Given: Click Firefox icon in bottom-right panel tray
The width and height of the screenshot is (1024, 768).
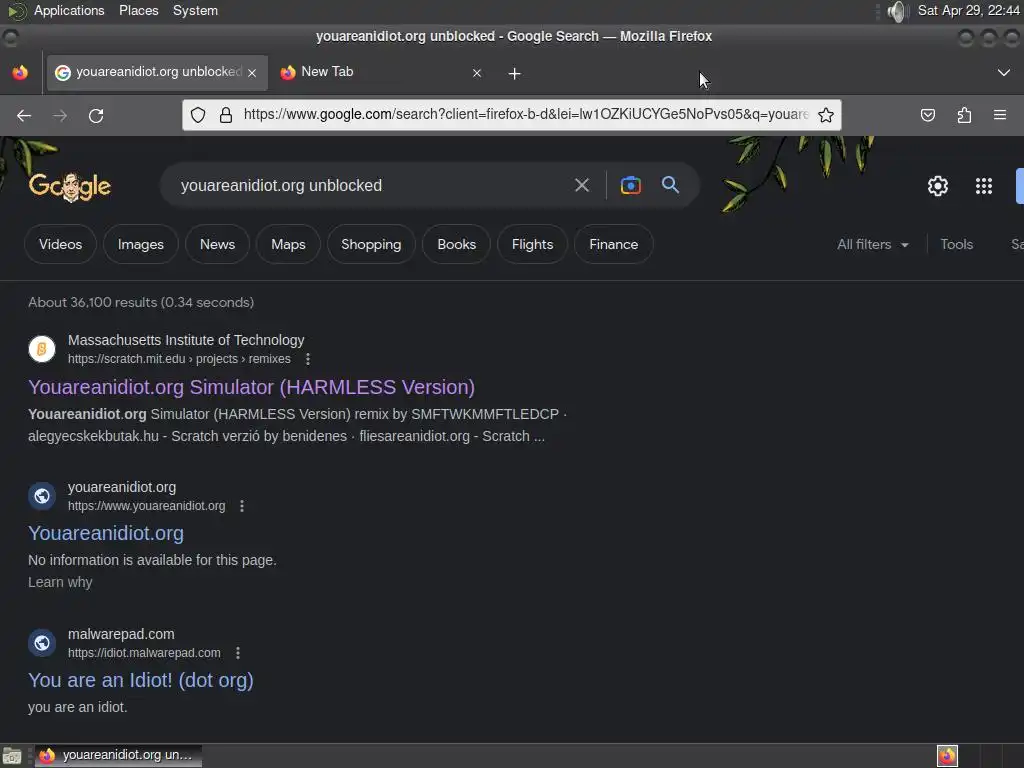Looking at the screenshot, I should 947,756.
